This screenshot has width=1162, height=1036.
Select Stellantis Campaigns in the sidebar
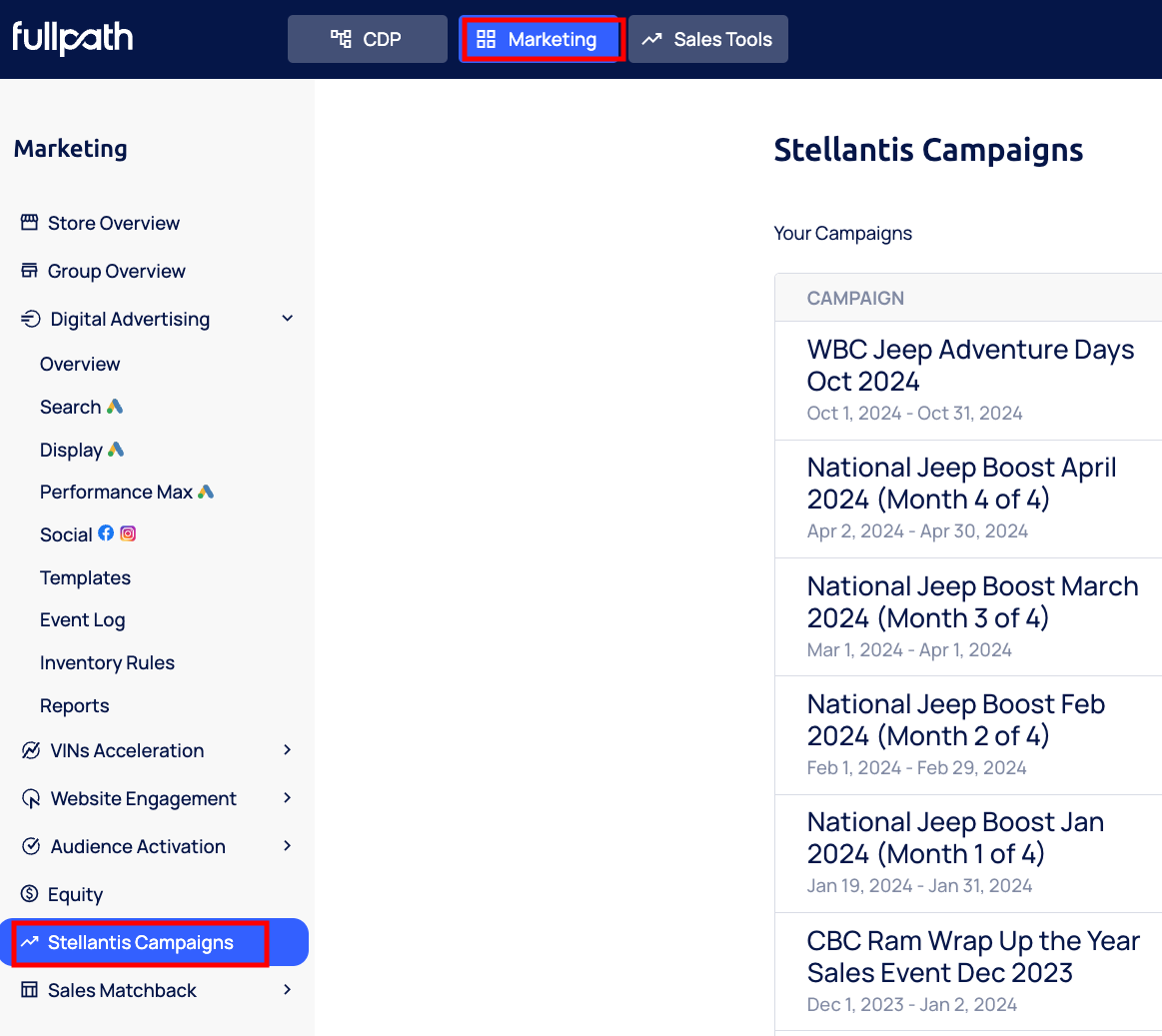point(140,942)
